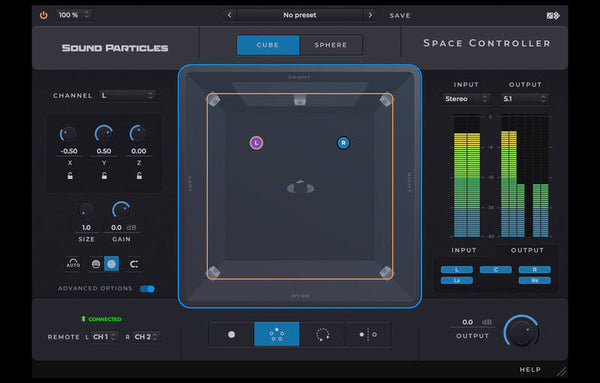600x383 pixels.
Task: Click the input level meter
Action: pos(467,176)
